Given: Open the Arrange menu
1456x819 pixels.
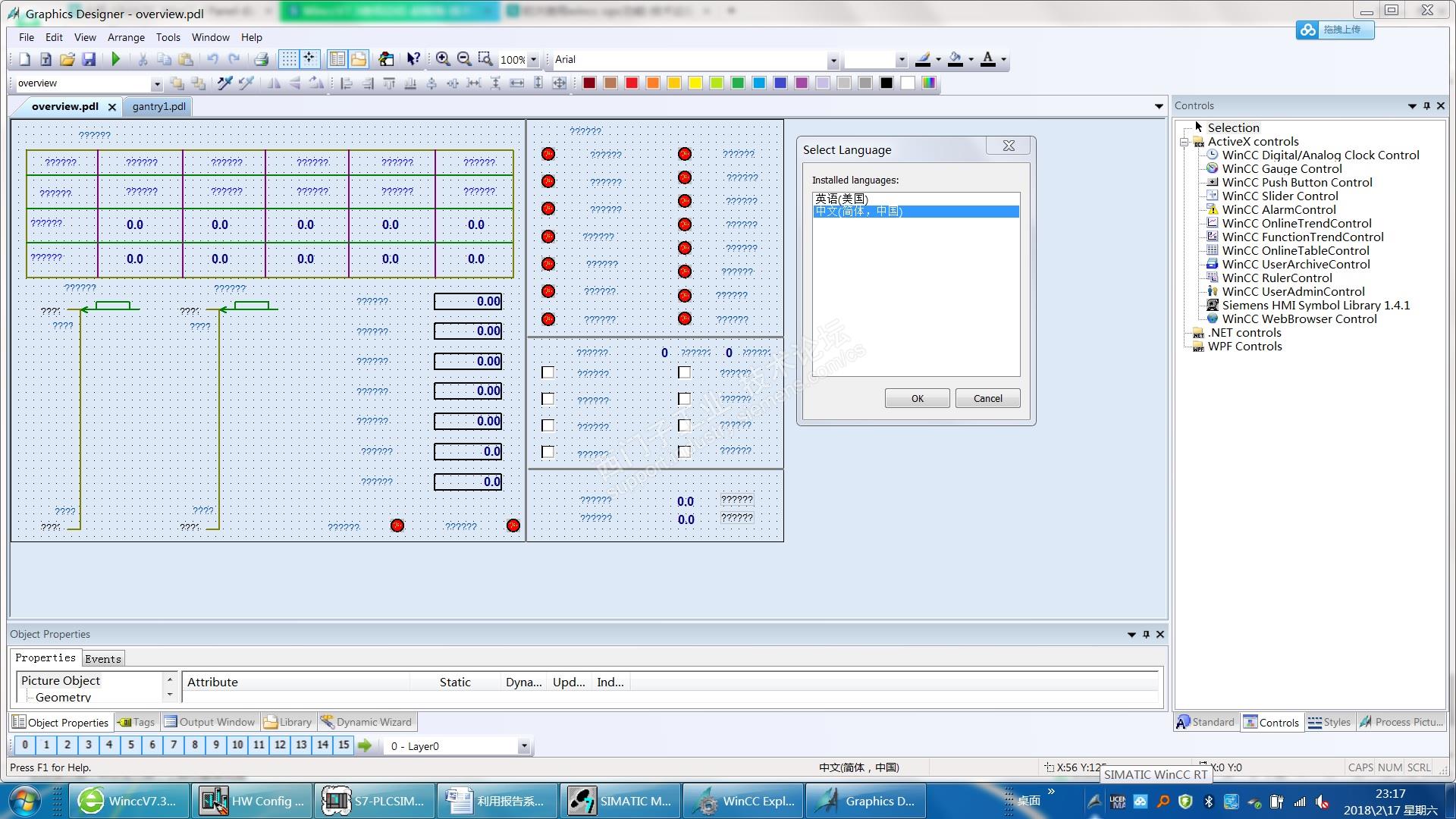Looking at the screenshot, I should click(x=126, y=37).
